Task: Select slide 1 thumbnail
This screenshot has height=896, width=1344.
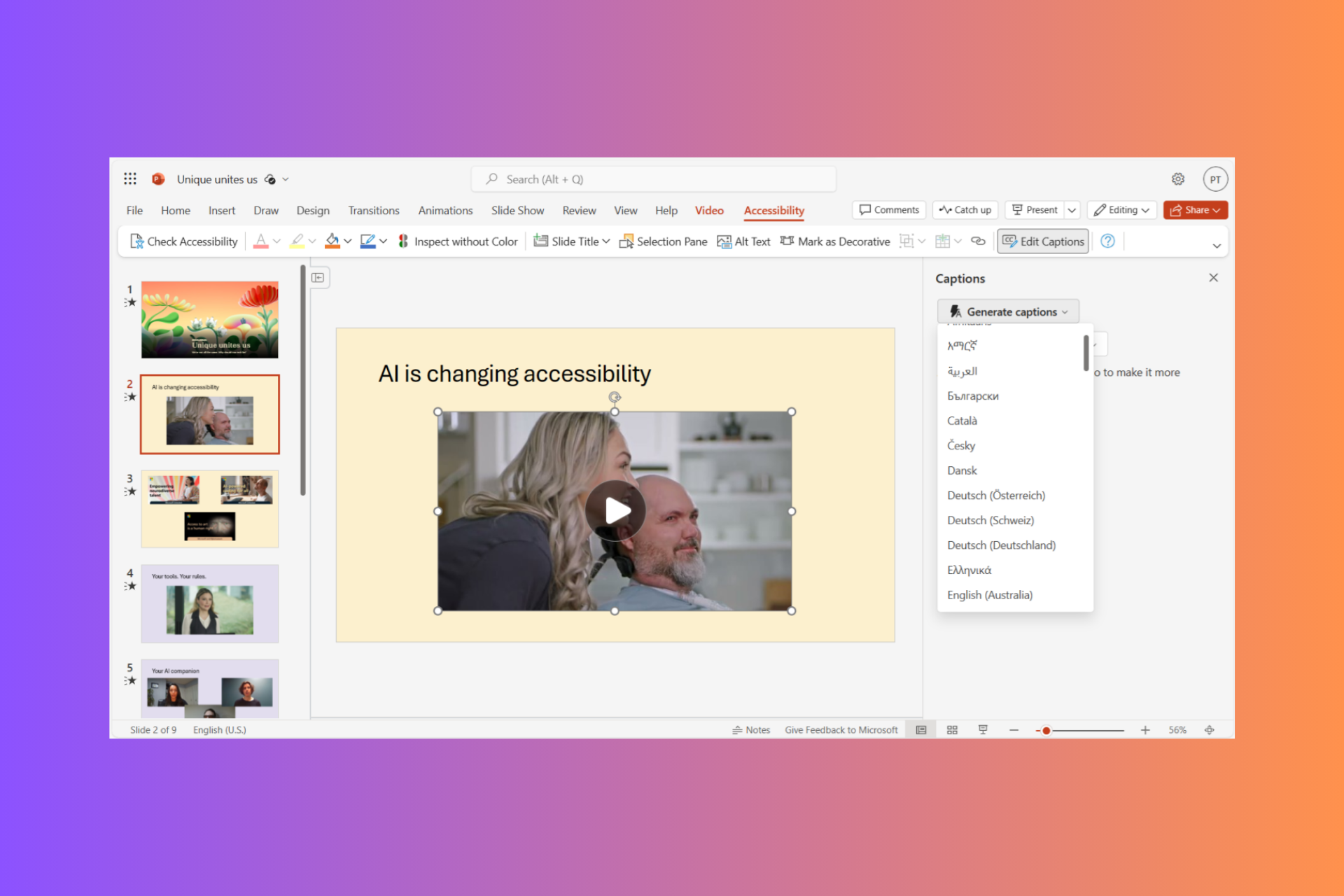Action: (x=209, y=320)
